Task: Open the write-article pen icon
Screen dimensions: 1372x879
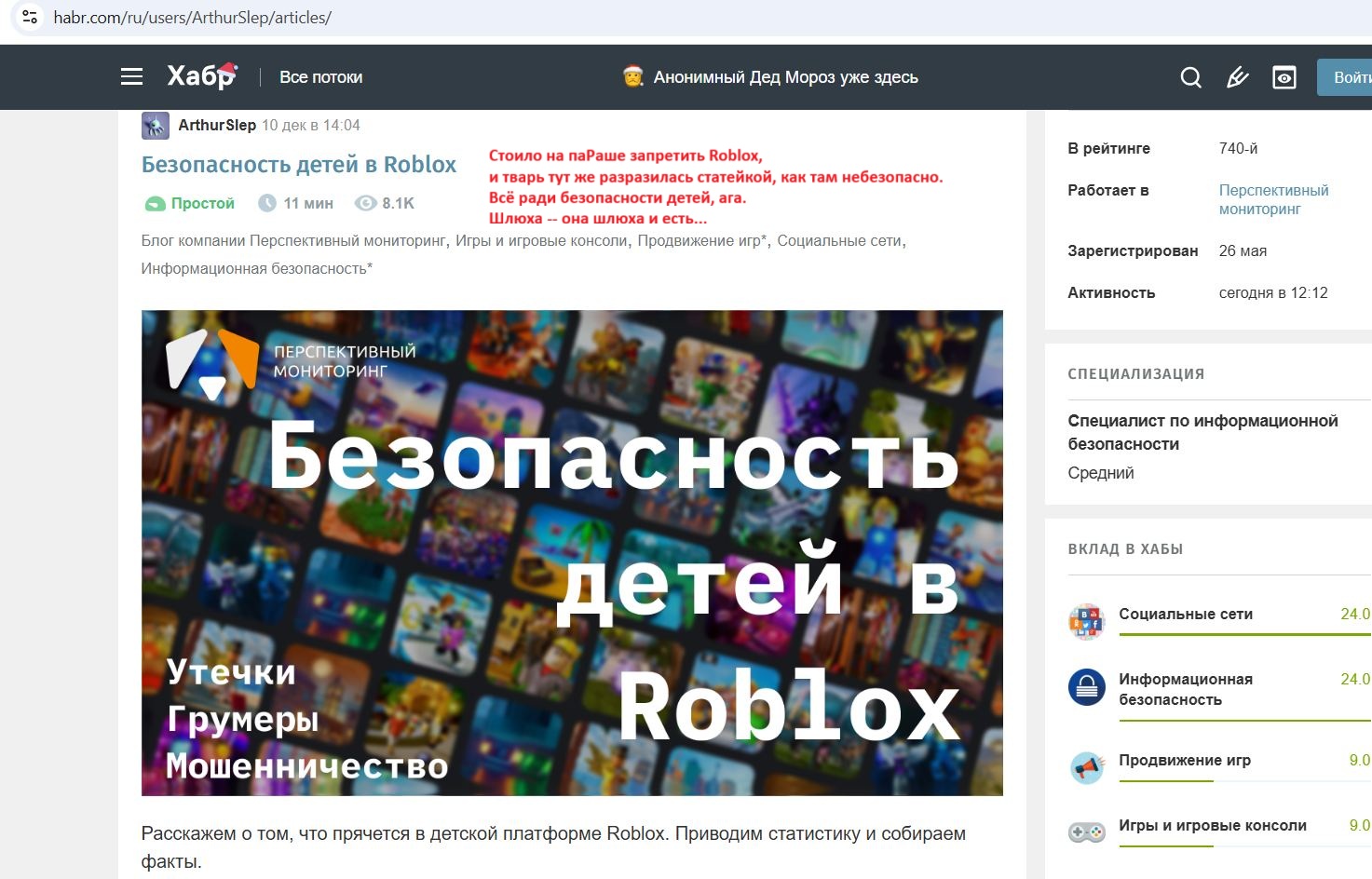Action: click(x=1237, y=76)
